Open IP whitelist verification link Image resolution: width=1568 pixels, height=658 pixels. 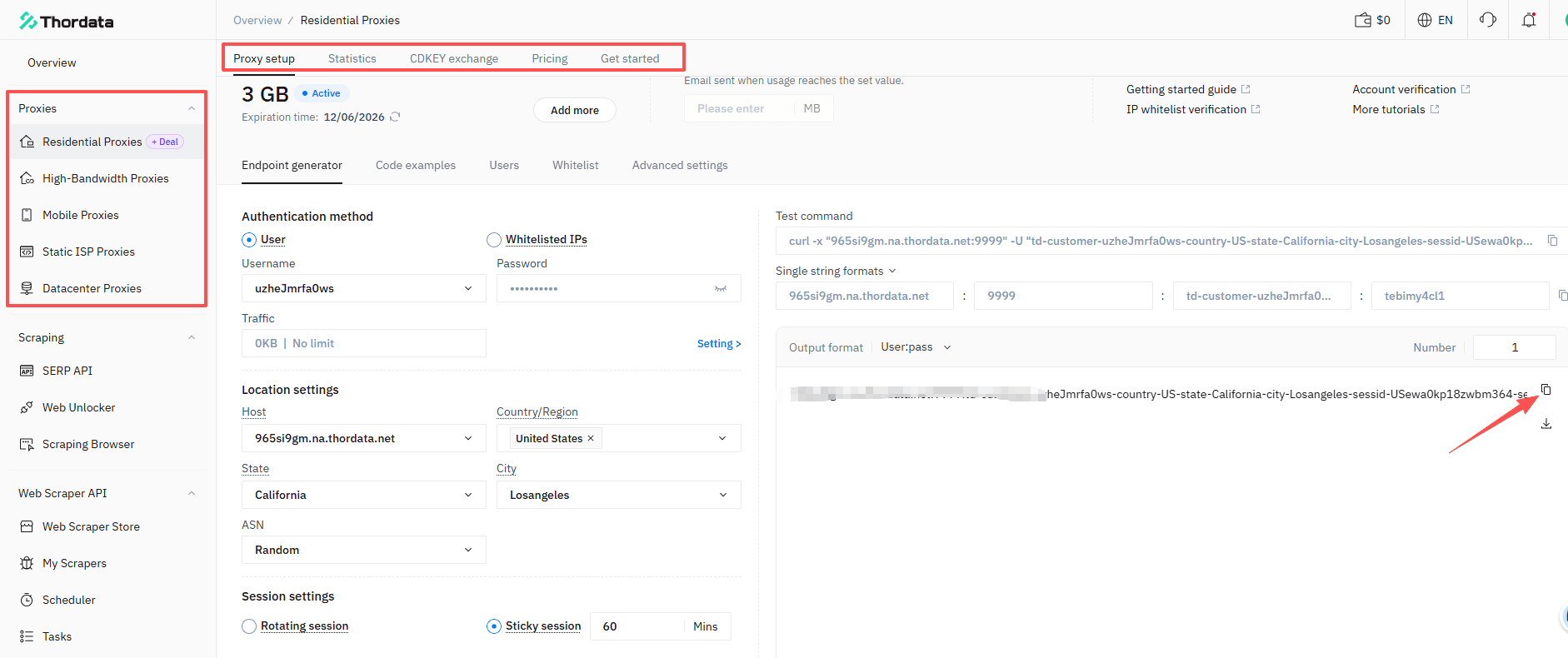[x=1193, y=109]
